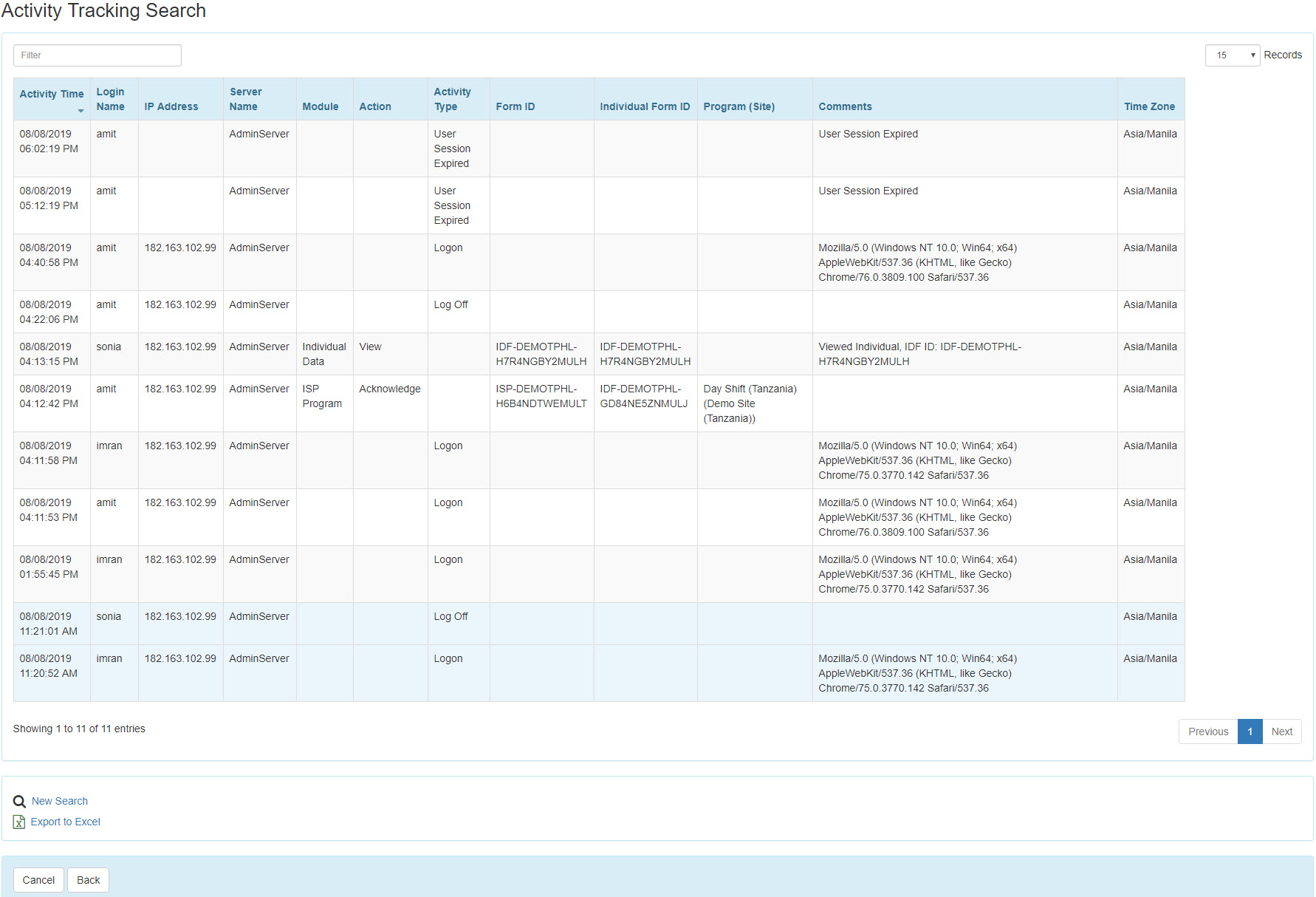This screenshot has width=1316, height=897.
Task: Click Form ID IDF-DEMOTPHL-H7R4NGBY2MULH in the Form ID column
Action: [541, 354]
